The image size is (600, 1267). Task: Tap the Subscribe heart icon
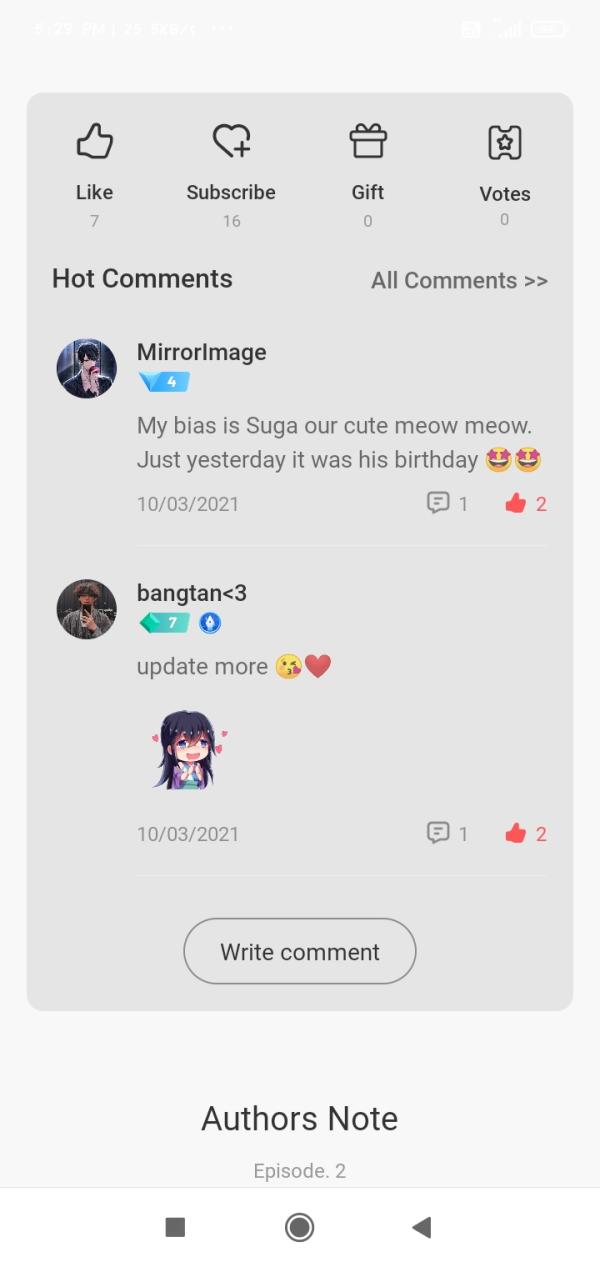tap(231, 142)
